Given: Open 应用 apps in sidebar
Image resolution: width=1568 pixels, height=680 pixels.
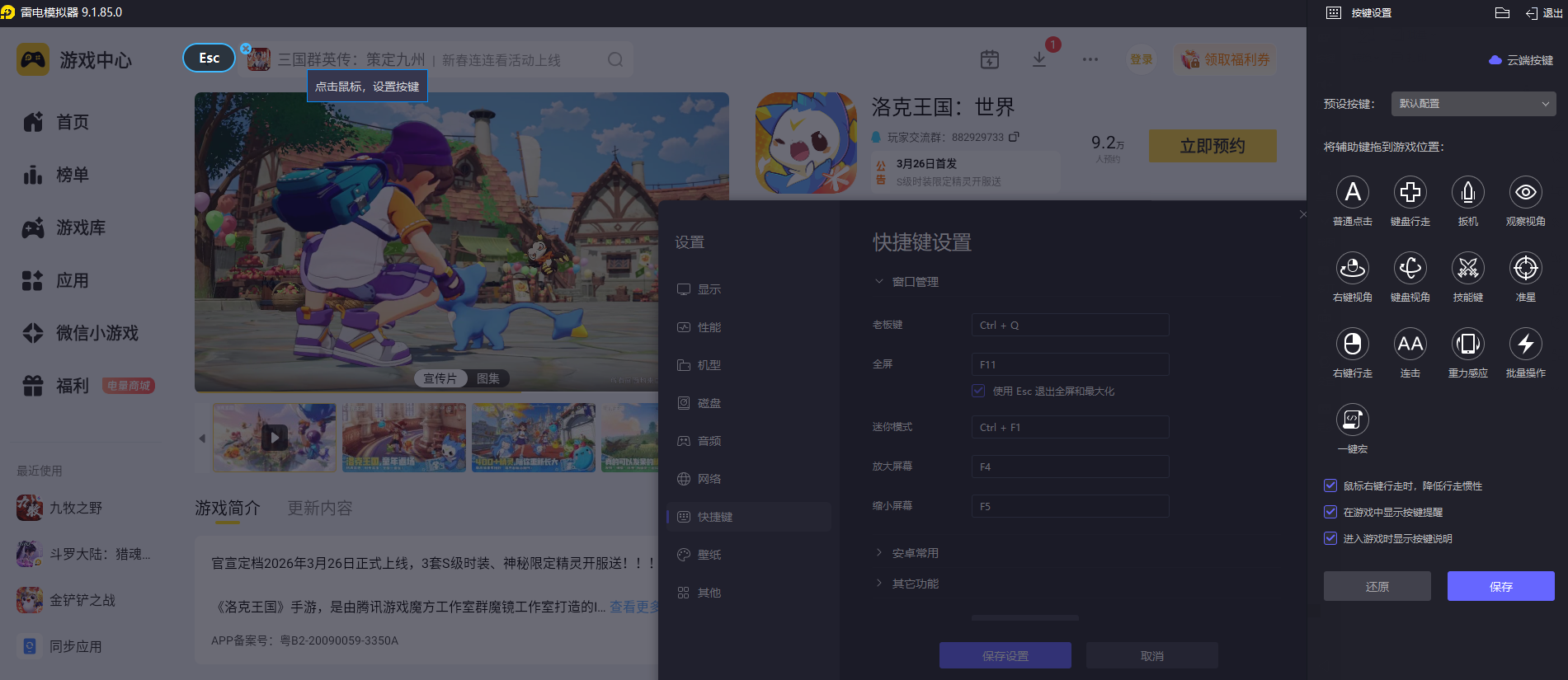Looking at the screenshot, I should click(57, 280).
